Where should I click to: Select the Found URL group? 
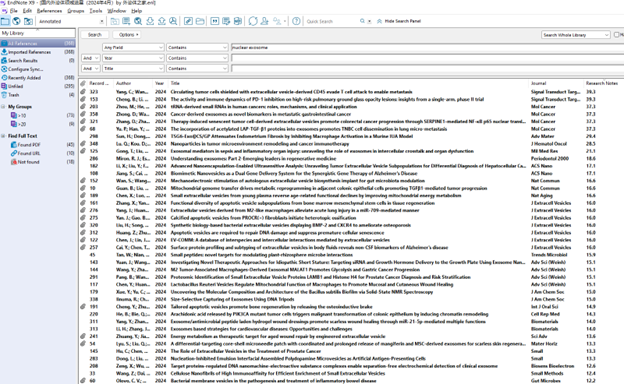(x=42, y=153)
